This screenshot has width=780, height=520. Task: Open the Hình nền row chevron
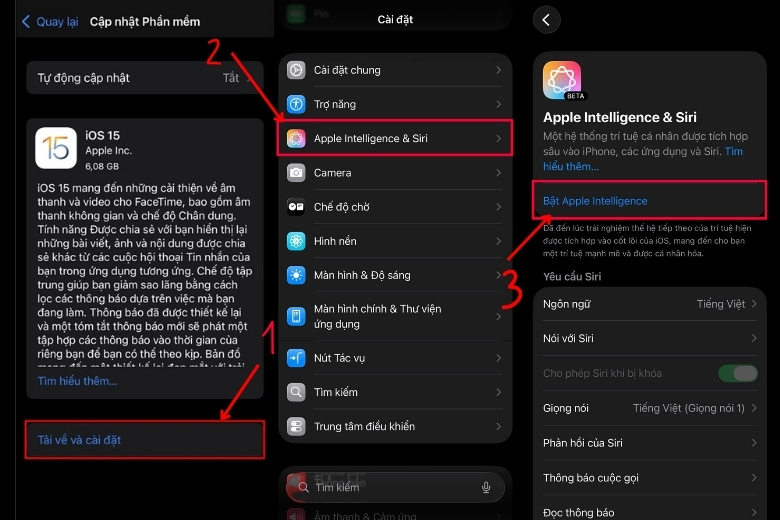[x=498, y=241]
